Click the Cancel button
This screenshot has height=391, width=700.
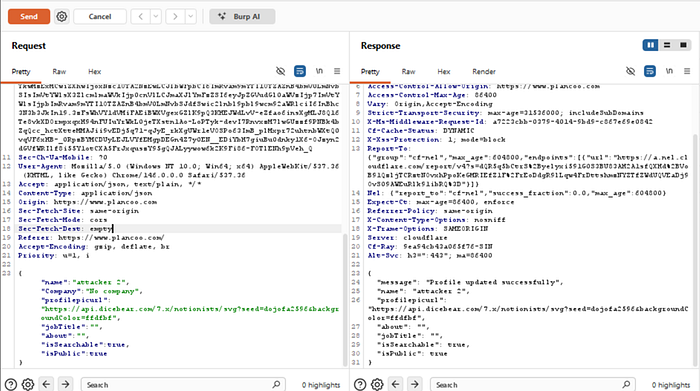pos(100,17)
